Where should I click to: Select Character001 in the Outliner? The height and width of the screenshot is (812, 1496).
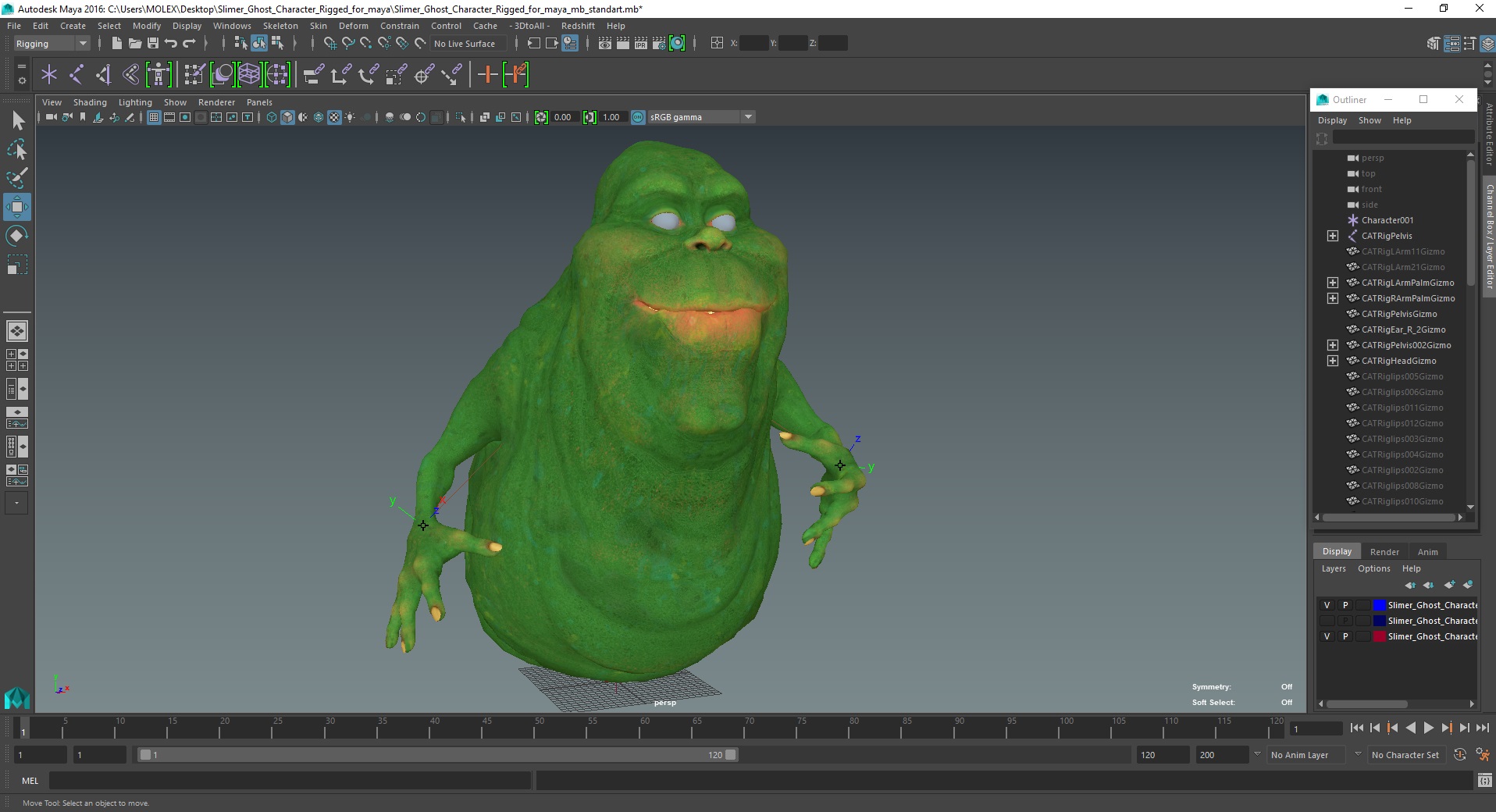point(1387,220)
